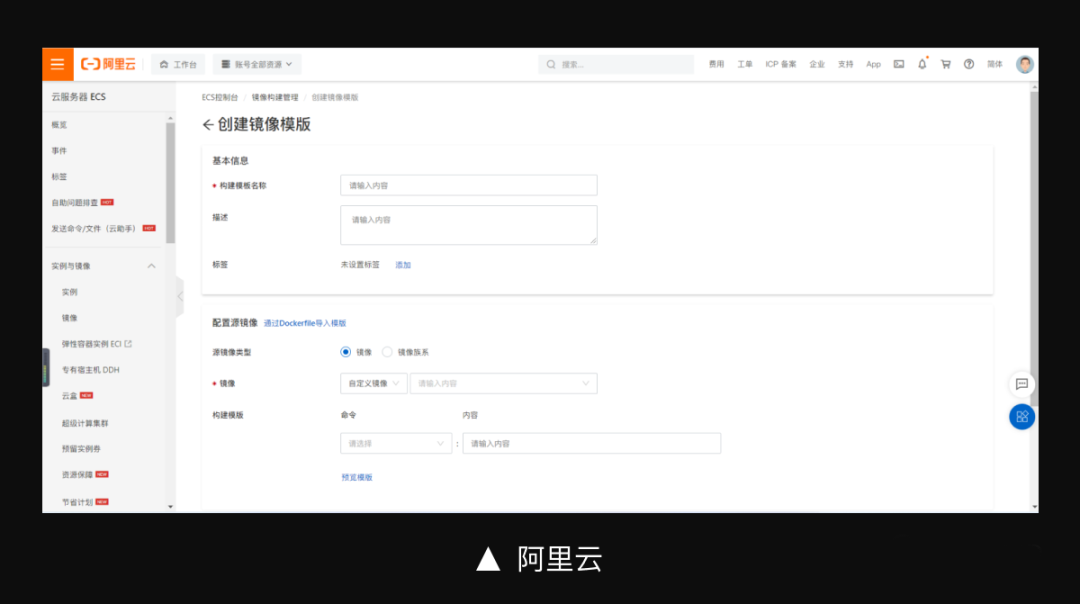Click the 阿里云 logo
Image resolution: width=1080 pixels, height=604 pixels.
[x=108, y=64]
